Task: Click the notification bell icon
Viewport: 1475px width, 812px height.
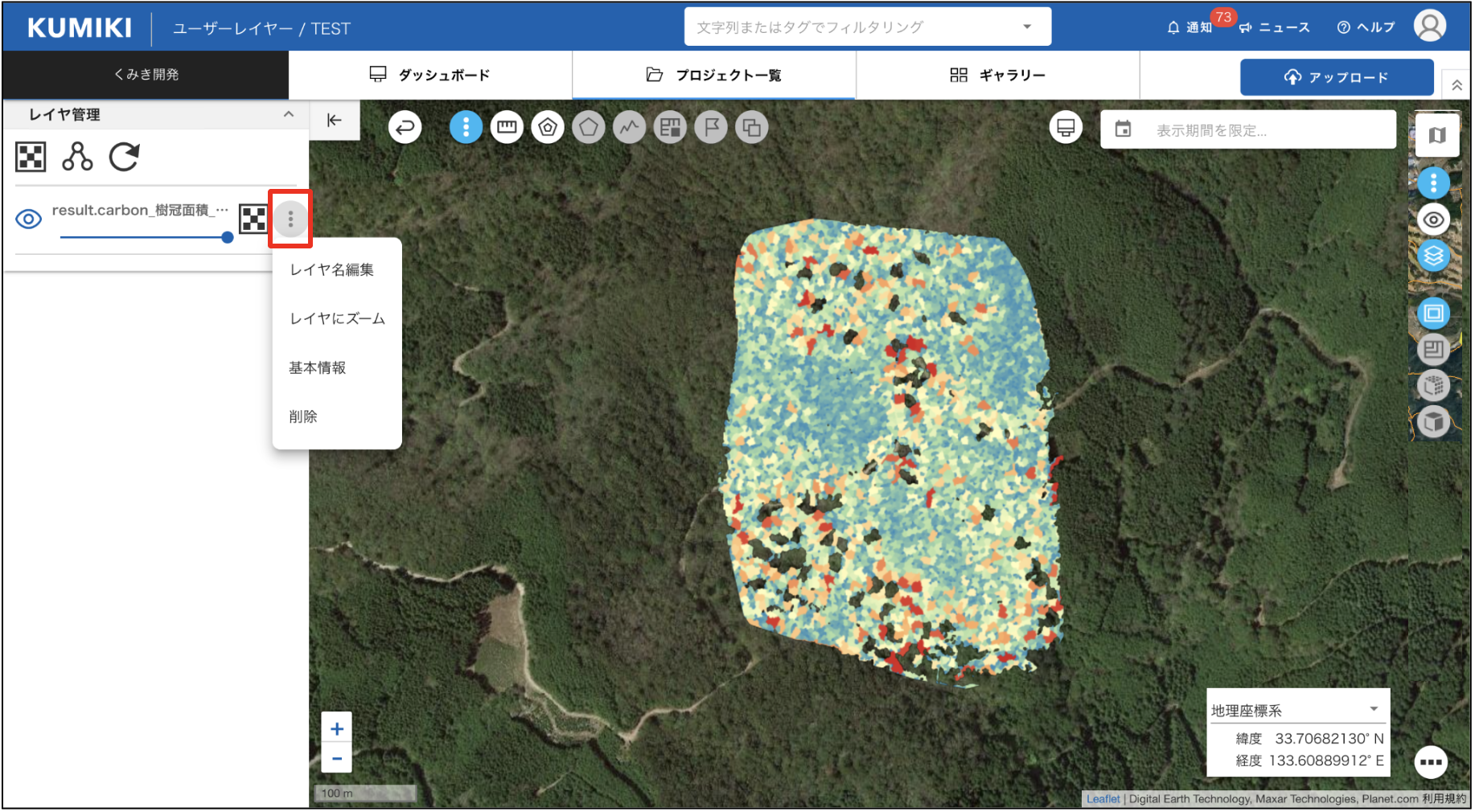Action: 1173,27
